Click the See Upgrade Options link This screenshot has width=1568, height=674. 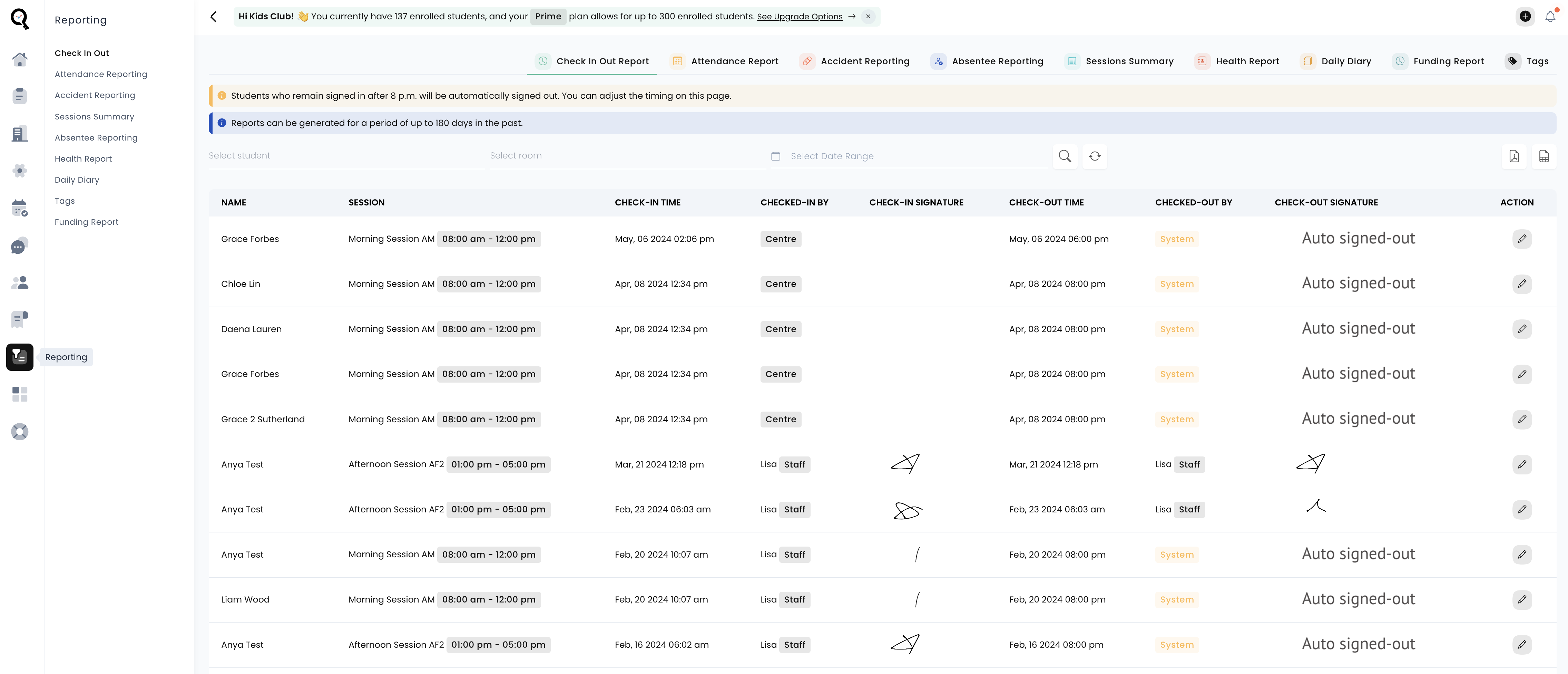tap(799, 17)
